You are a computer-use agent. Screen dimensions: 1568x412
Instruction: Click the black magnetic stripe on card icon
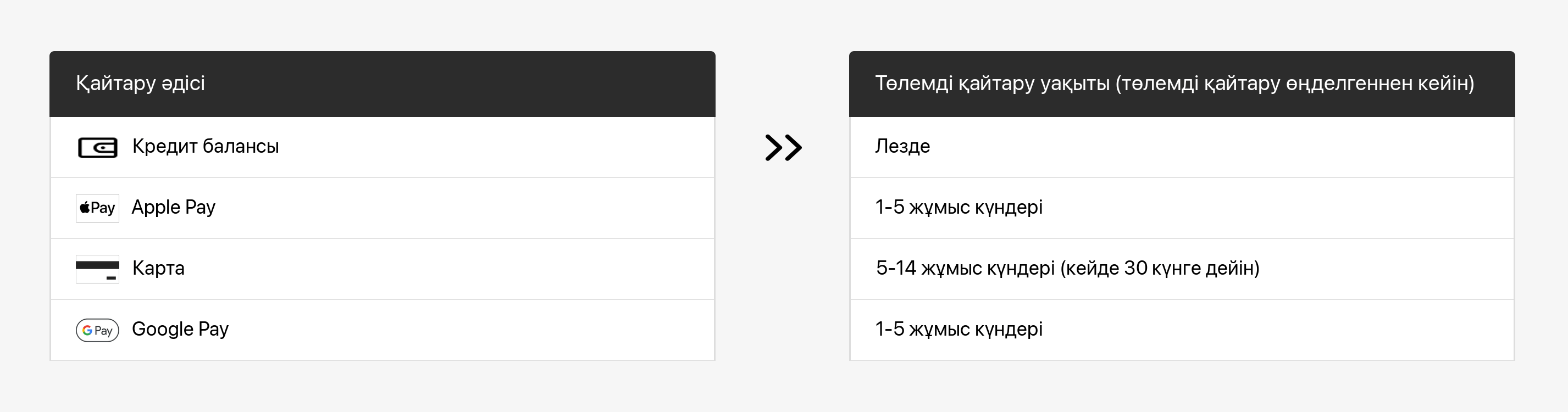97,265
